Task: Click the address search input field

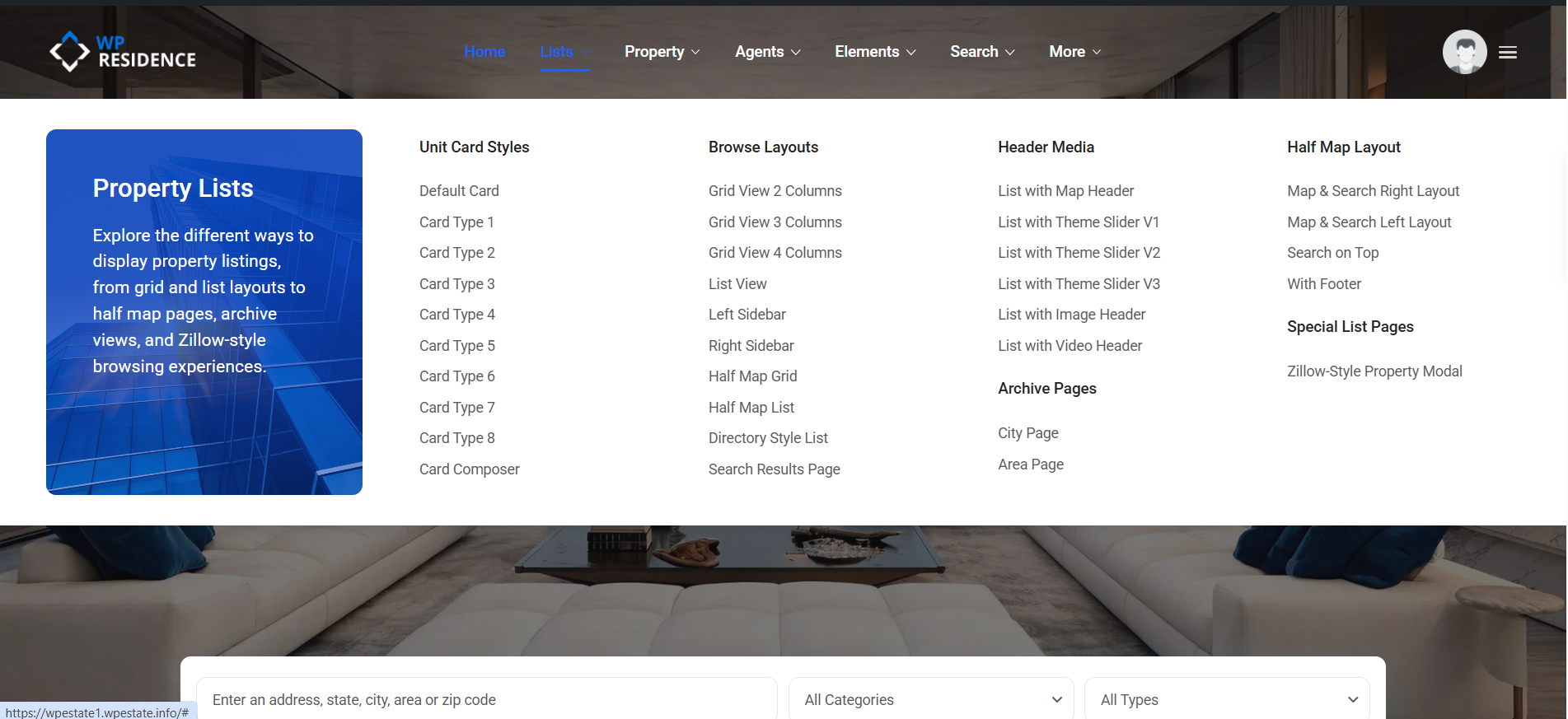Action: pyautogui.click(x=486, y=699)
